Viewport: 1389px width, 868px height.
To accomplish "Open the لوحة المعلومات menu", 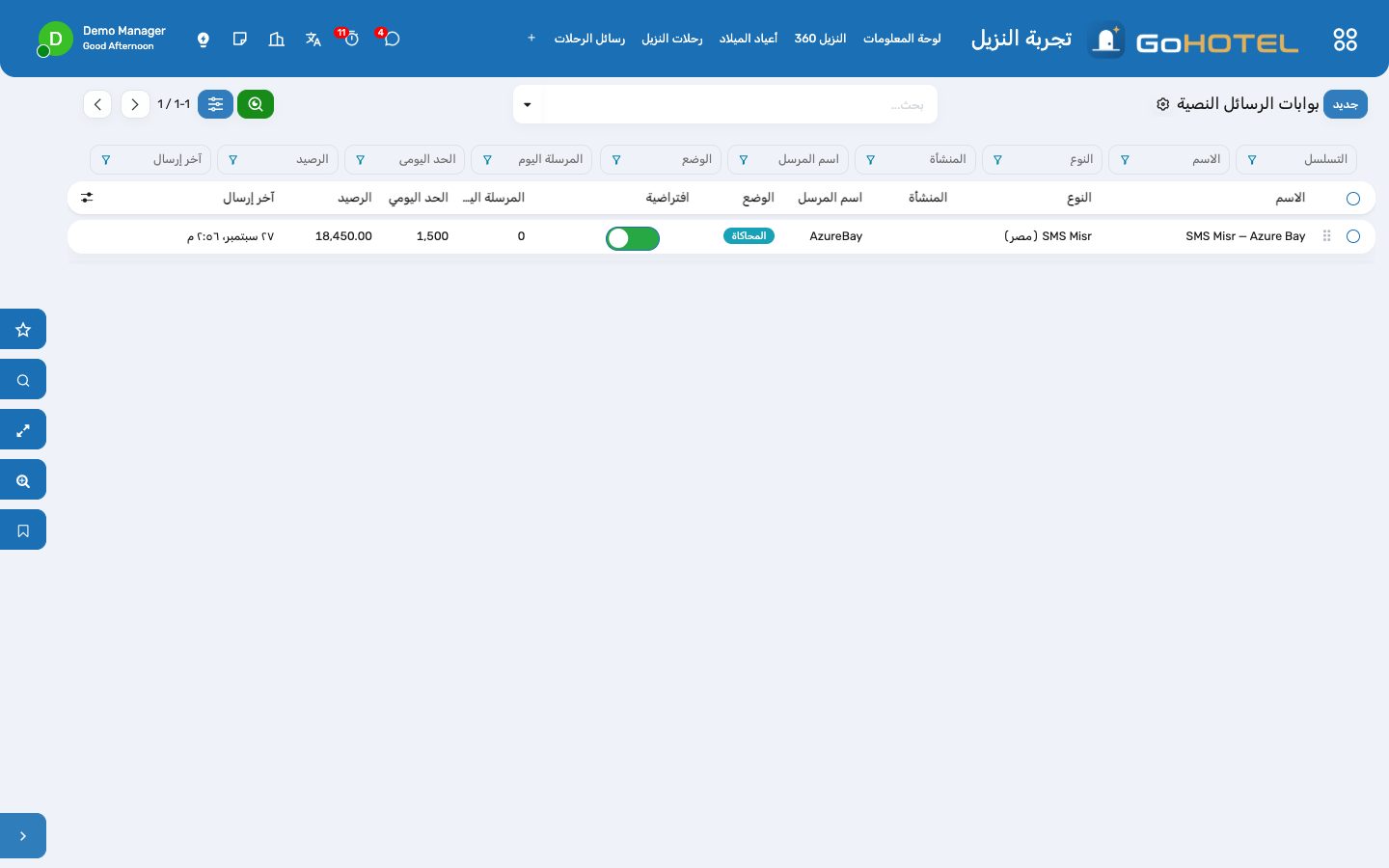I will coord(902,39).
